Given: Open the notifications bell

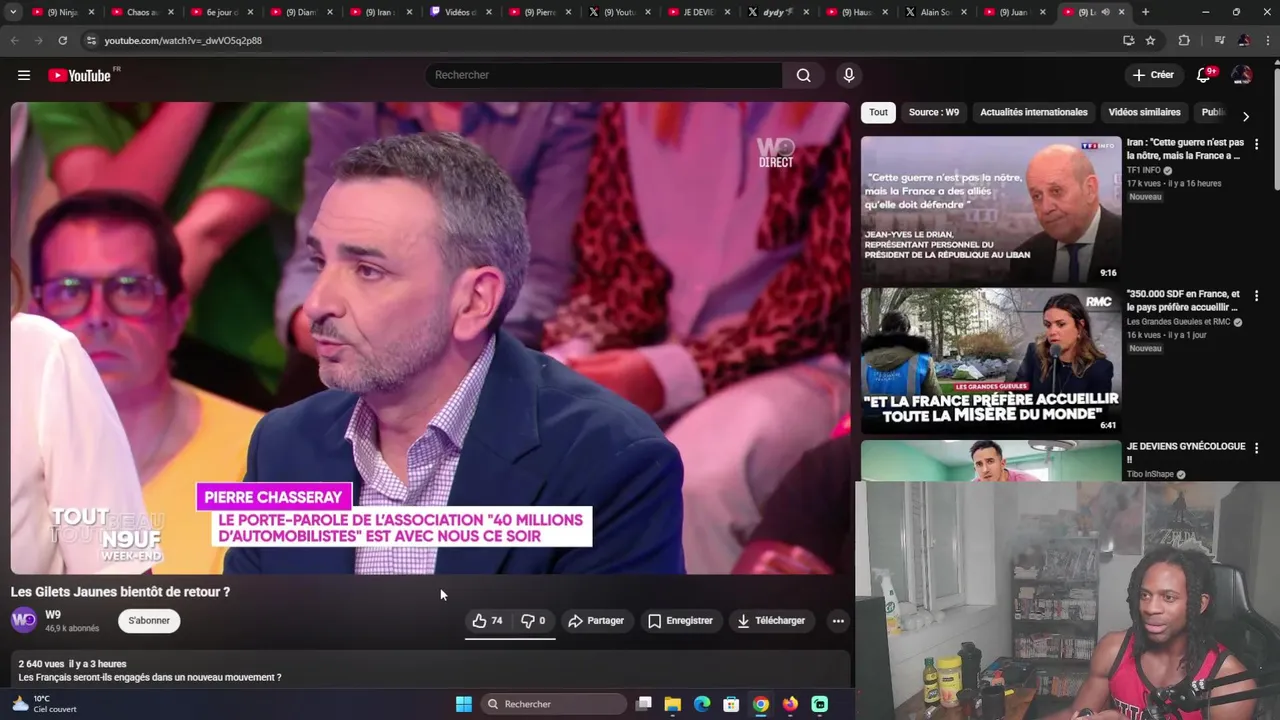Looking at the screenshot, I should (1204, 75).
